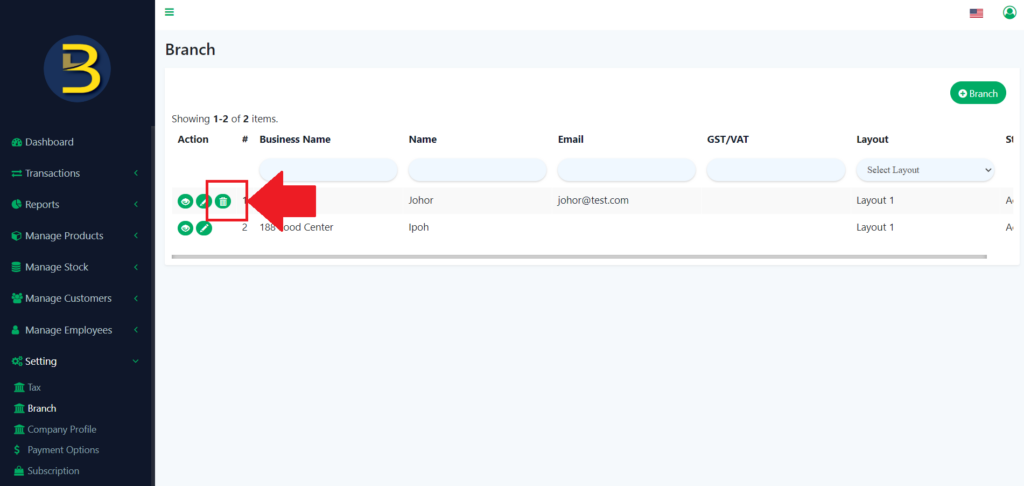Click the horizontal scrollbar under the table
The height and width of the screenshot is (486, 1024).
tap(579, 257)
